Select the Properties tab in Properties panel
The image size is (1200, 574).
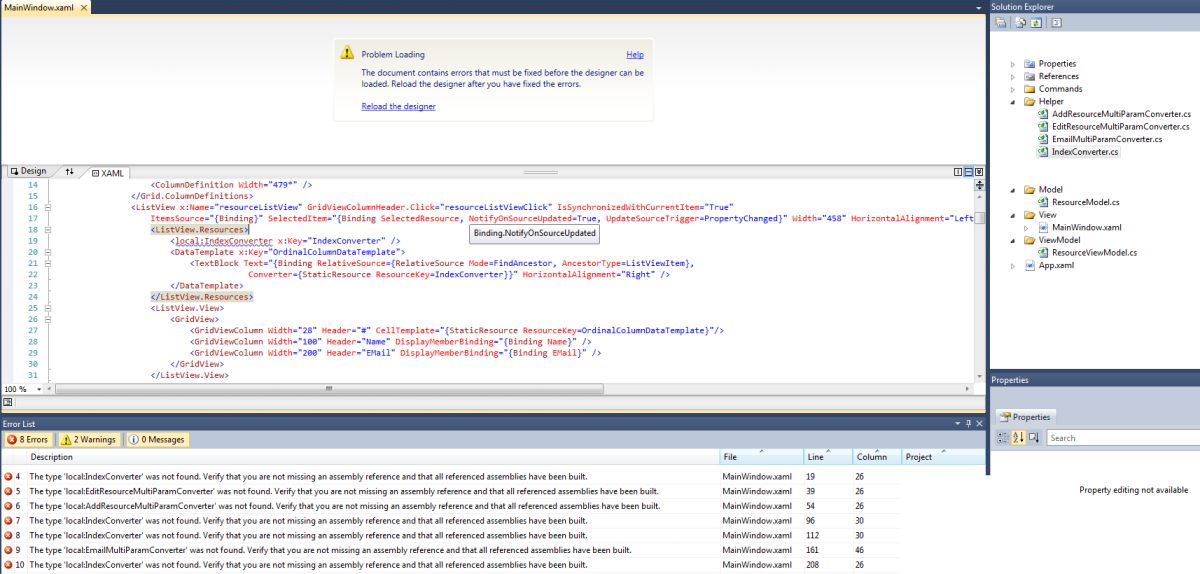(1026, 417)
